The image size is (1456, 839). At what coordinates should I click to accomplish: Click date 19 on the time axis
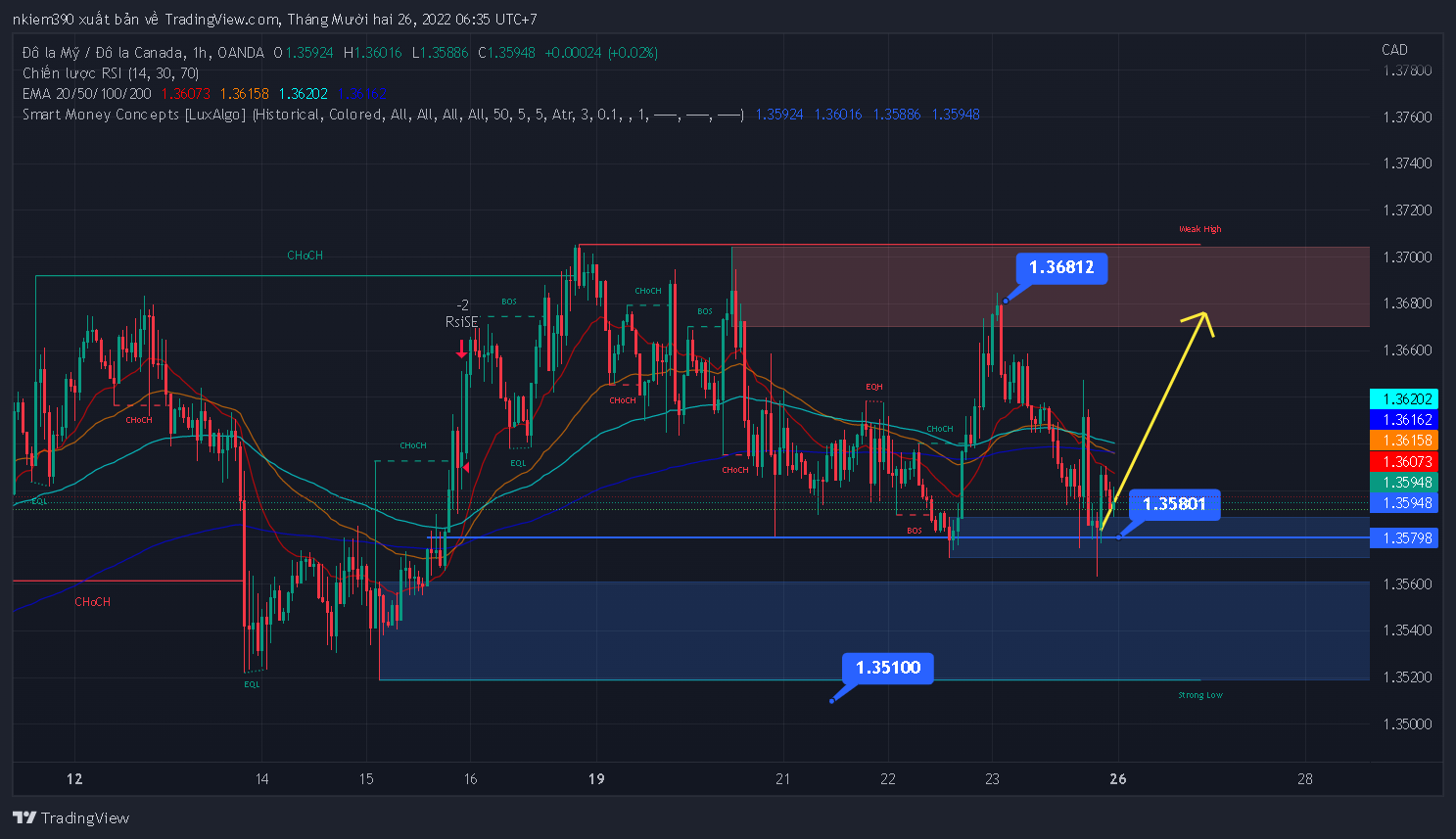click(x=596, y=779)
